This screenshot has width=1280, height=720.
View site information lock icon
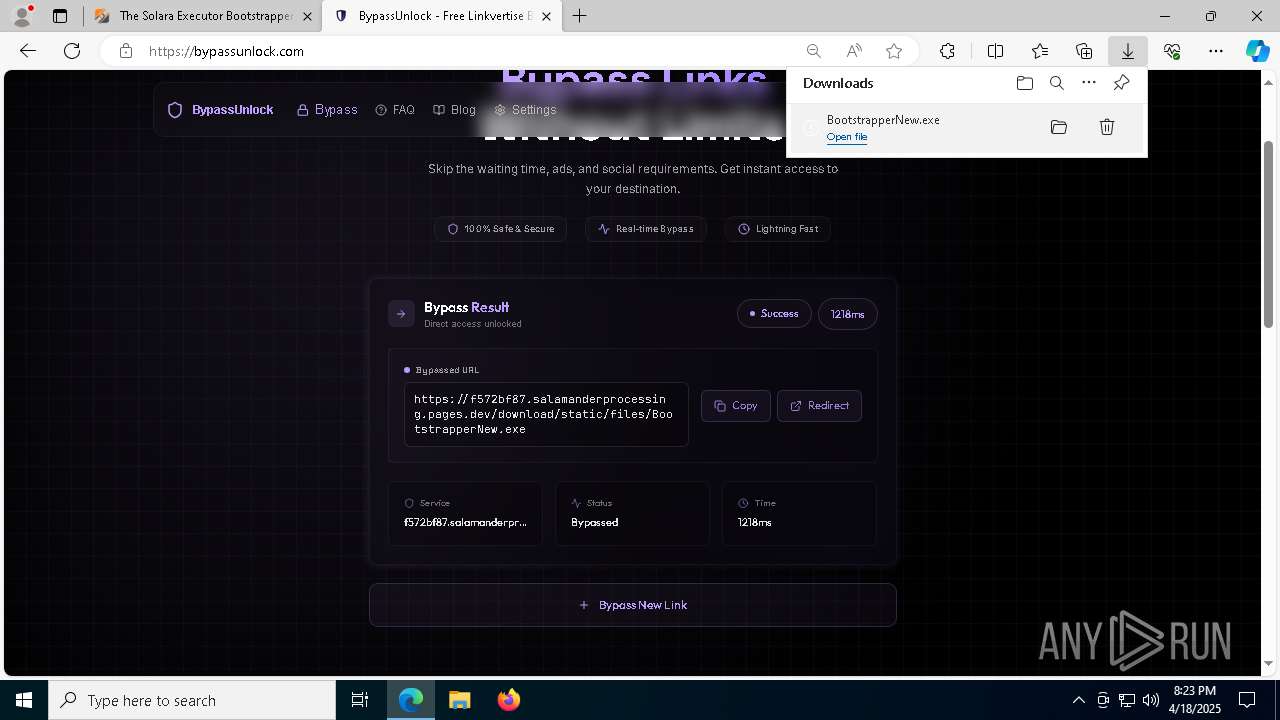[126, 51]
